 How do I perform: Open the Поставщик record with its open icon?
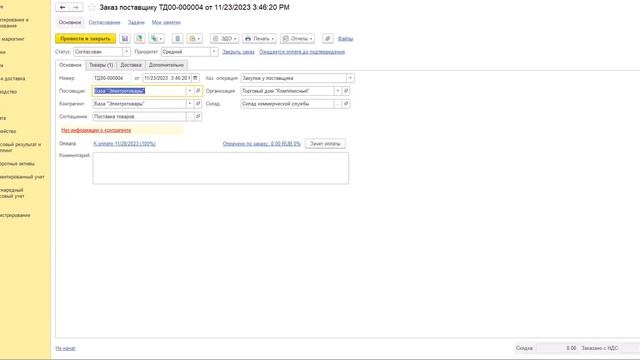click(198, 91)
